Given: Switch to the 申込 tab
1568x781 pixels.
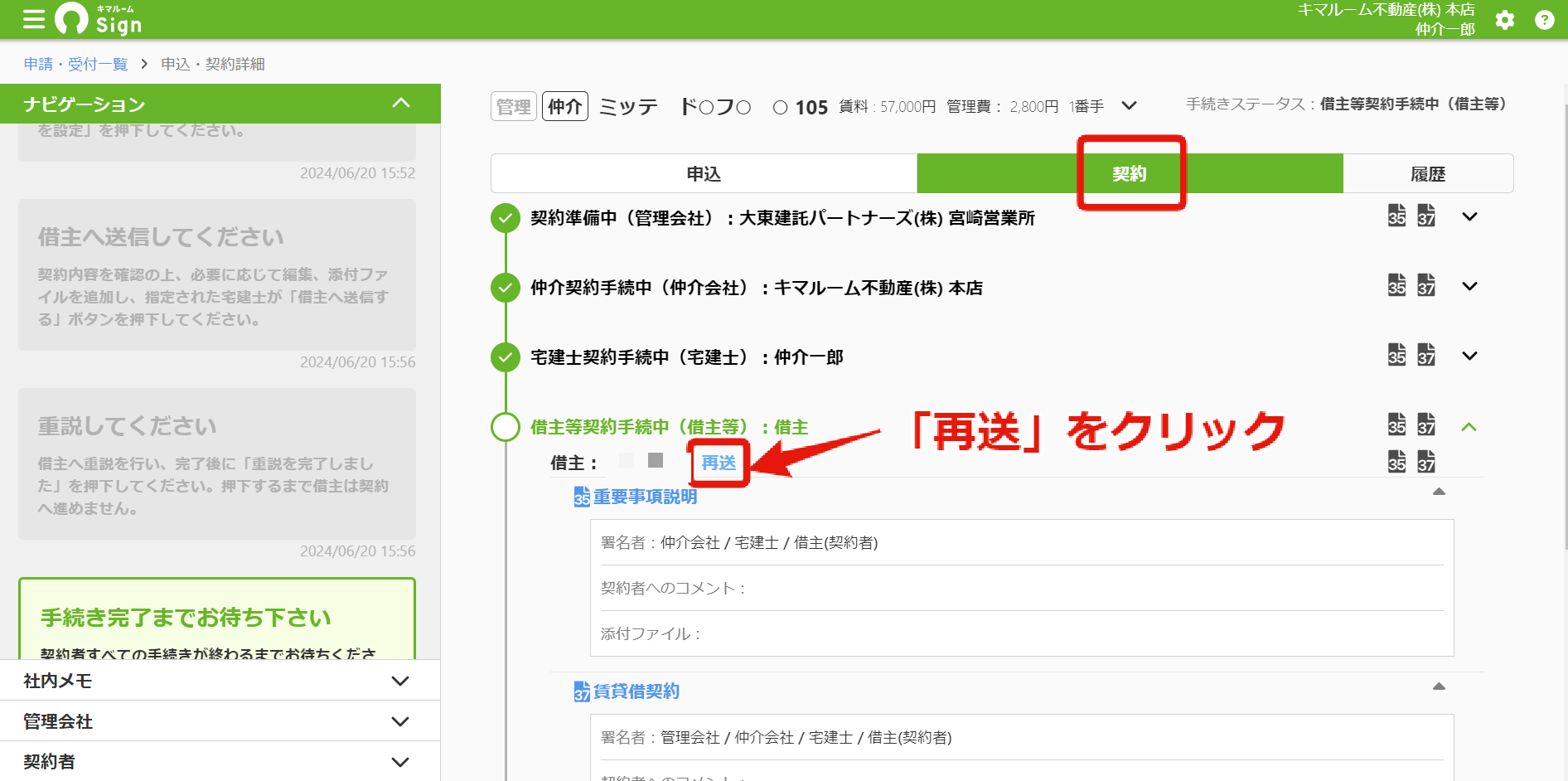Looking at the screenshot, I should click(x=704, y=173).
